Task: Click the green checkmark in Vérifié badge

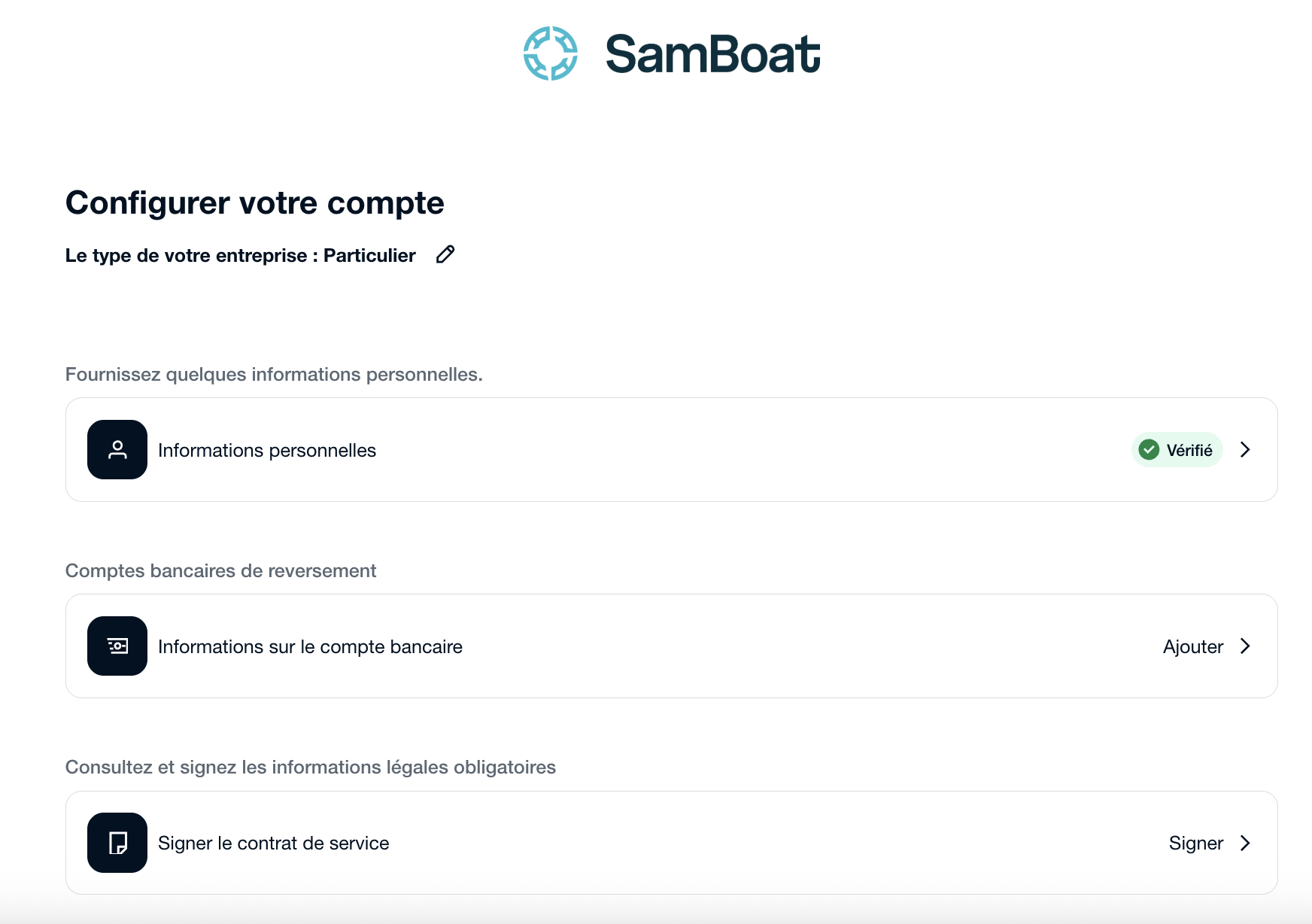Action: pos(1149,450)
